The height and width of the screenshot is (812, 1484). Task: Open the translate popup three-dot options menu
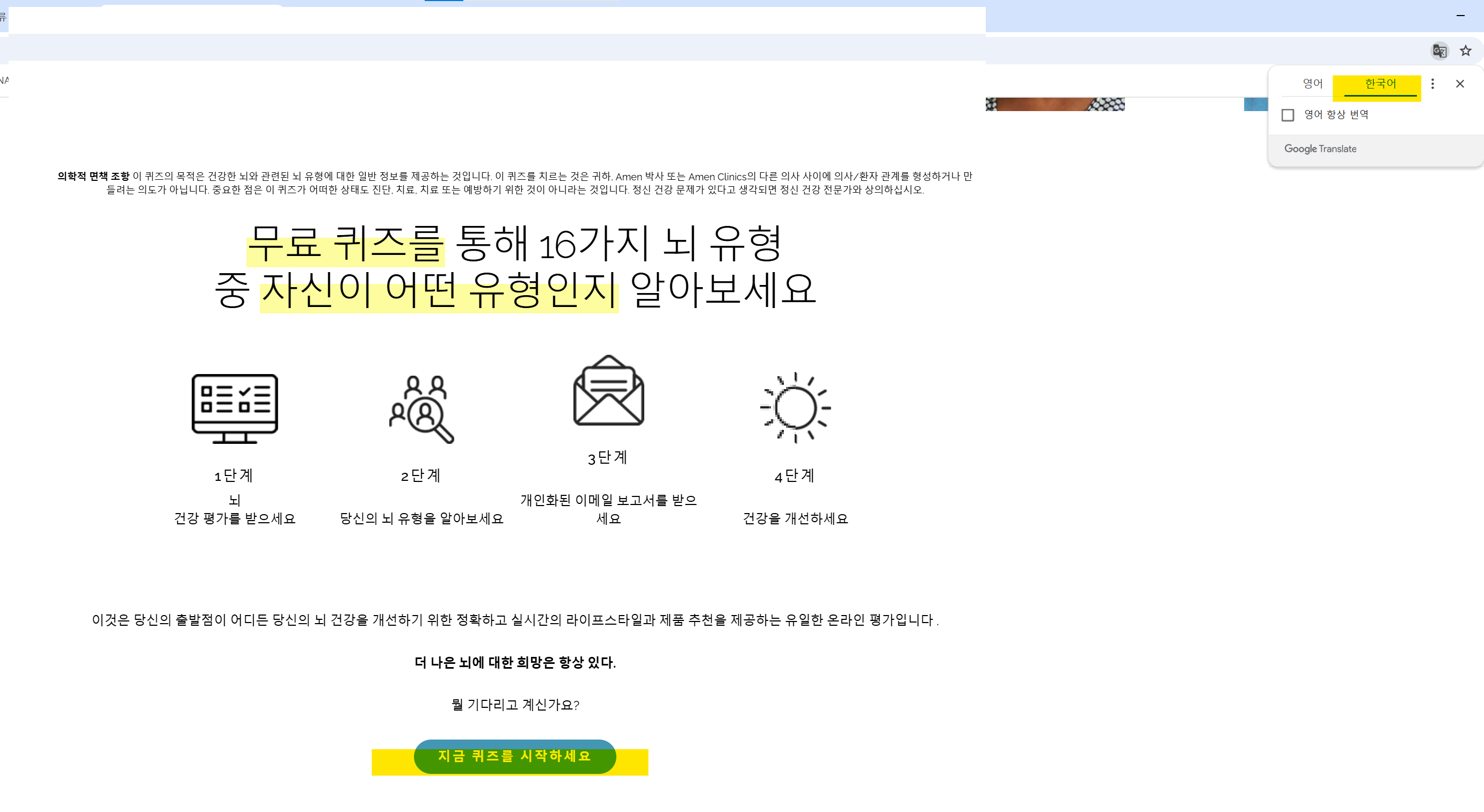pos(1434,84)
